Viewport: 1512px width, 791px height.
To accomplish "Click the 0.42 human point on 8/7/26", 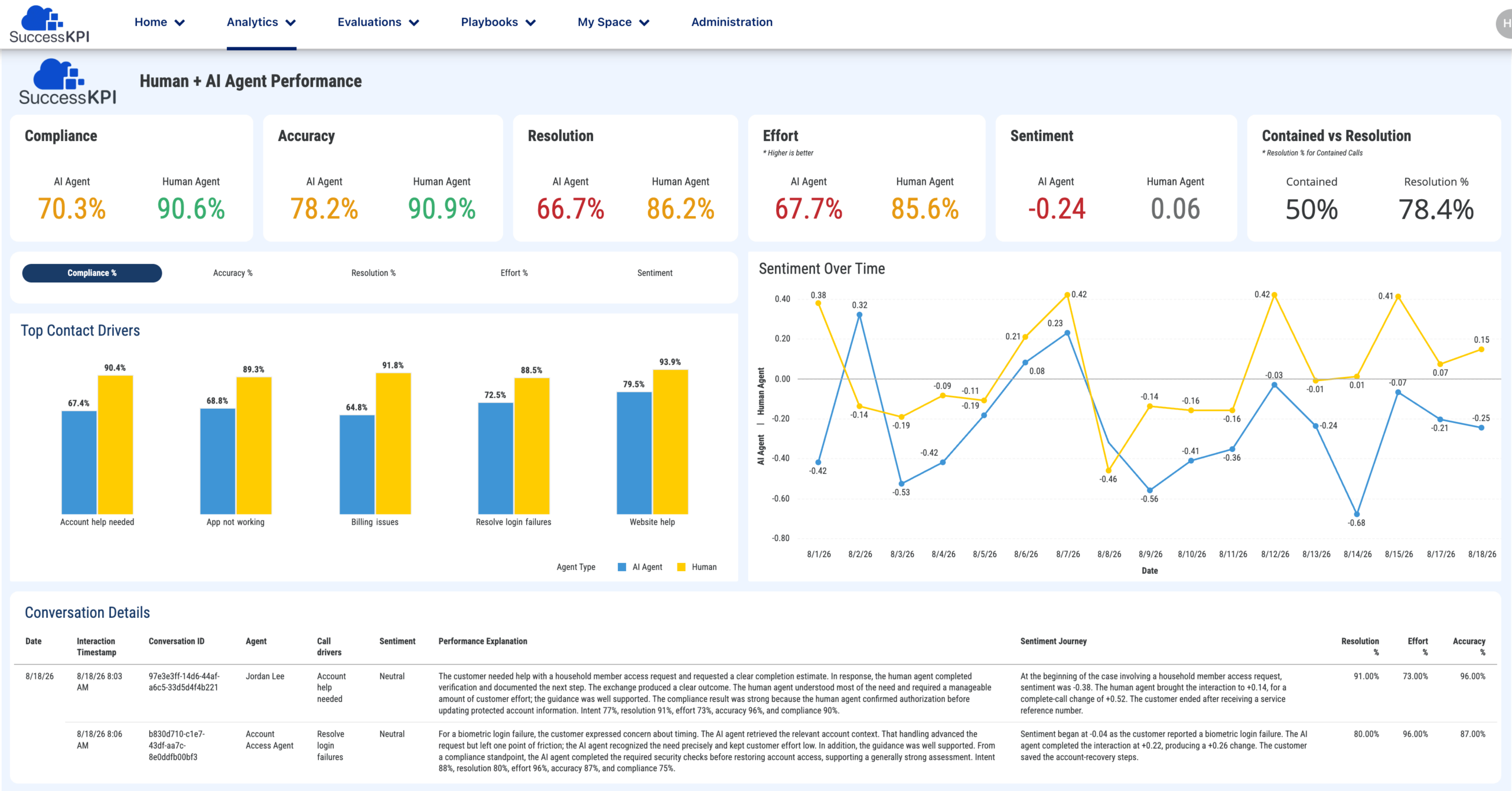I will 1067,295.
